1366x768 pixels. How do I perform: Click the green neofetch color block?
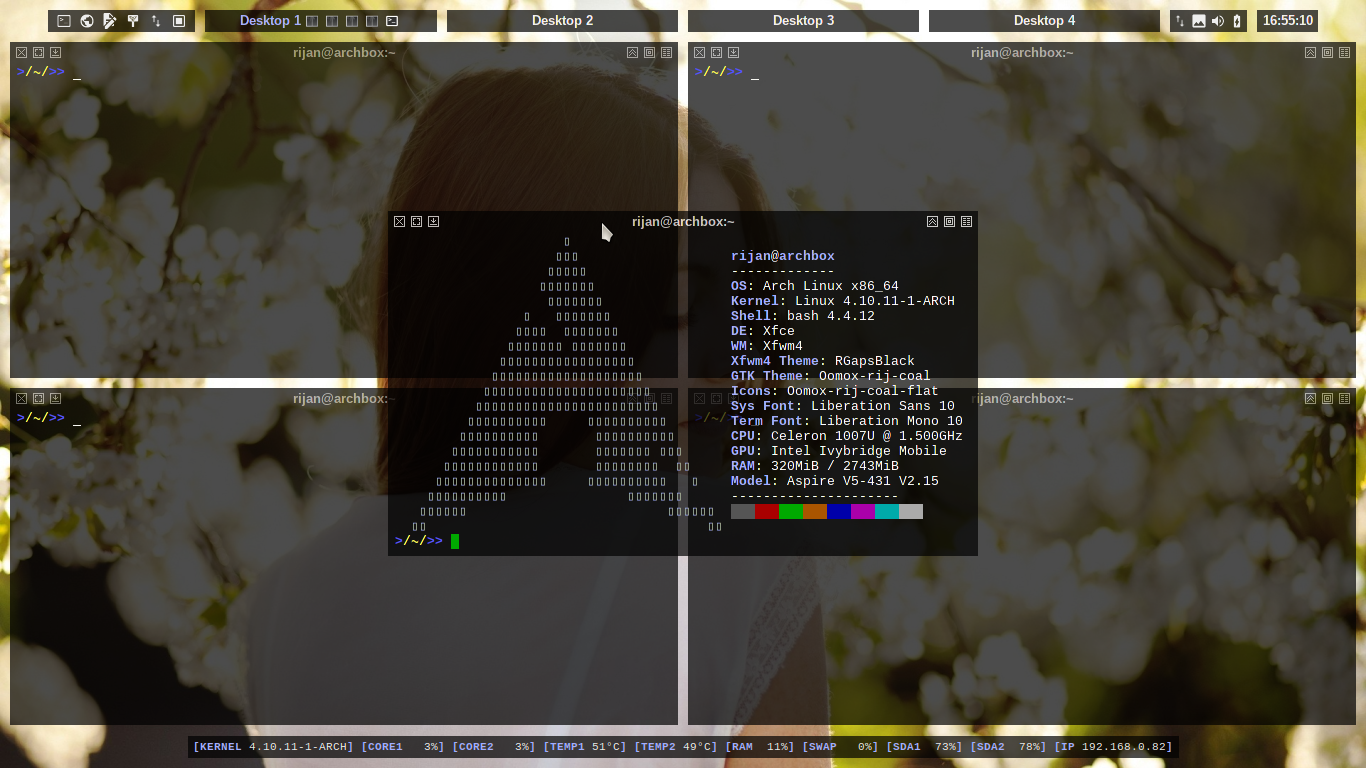791,511
